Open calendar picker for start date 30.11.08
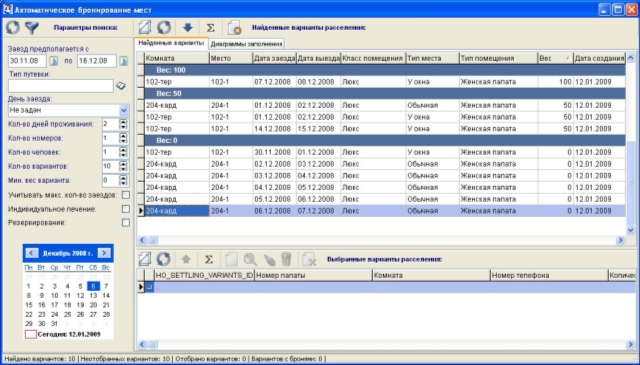This screenshot has width=640, height=365. pyautogui.click(x=54, y=61)
